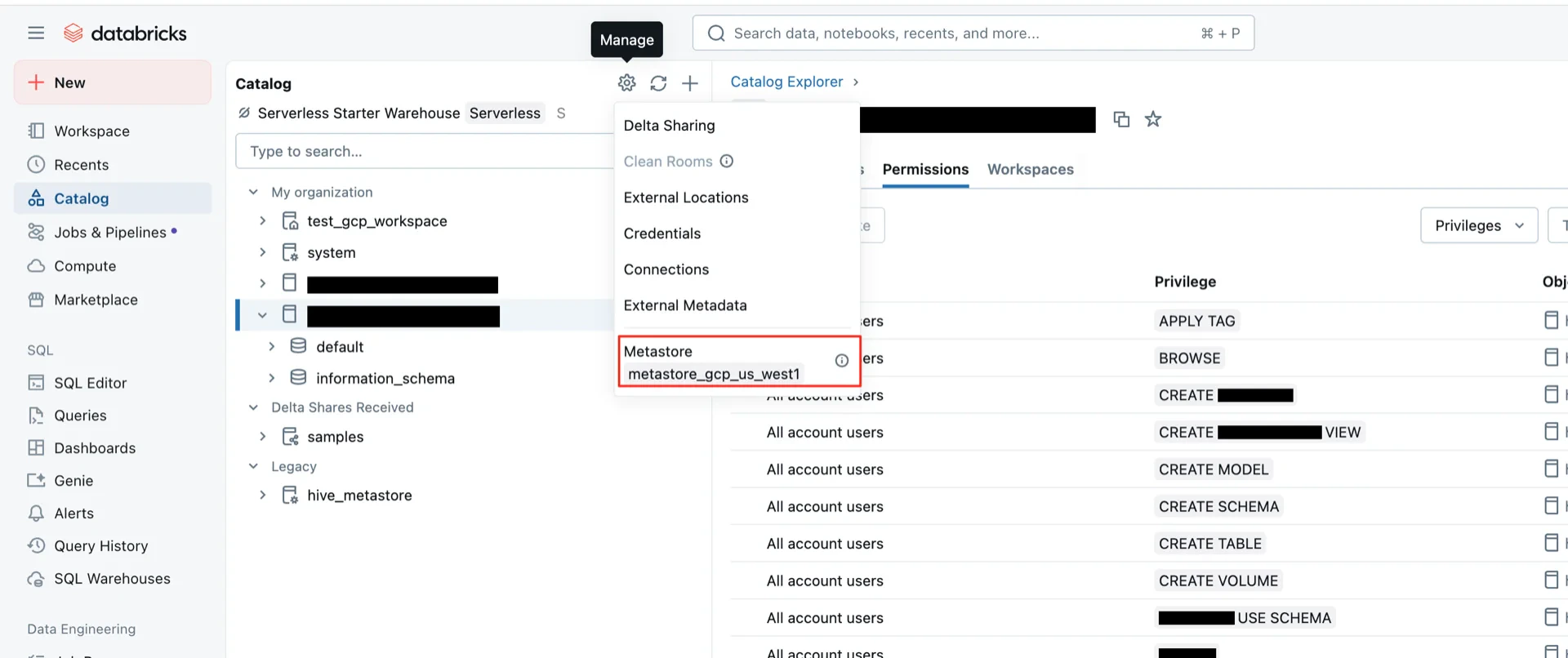This screenshot has width=1568, height=658.
Task: Open Genie
Action: (113, 480)
